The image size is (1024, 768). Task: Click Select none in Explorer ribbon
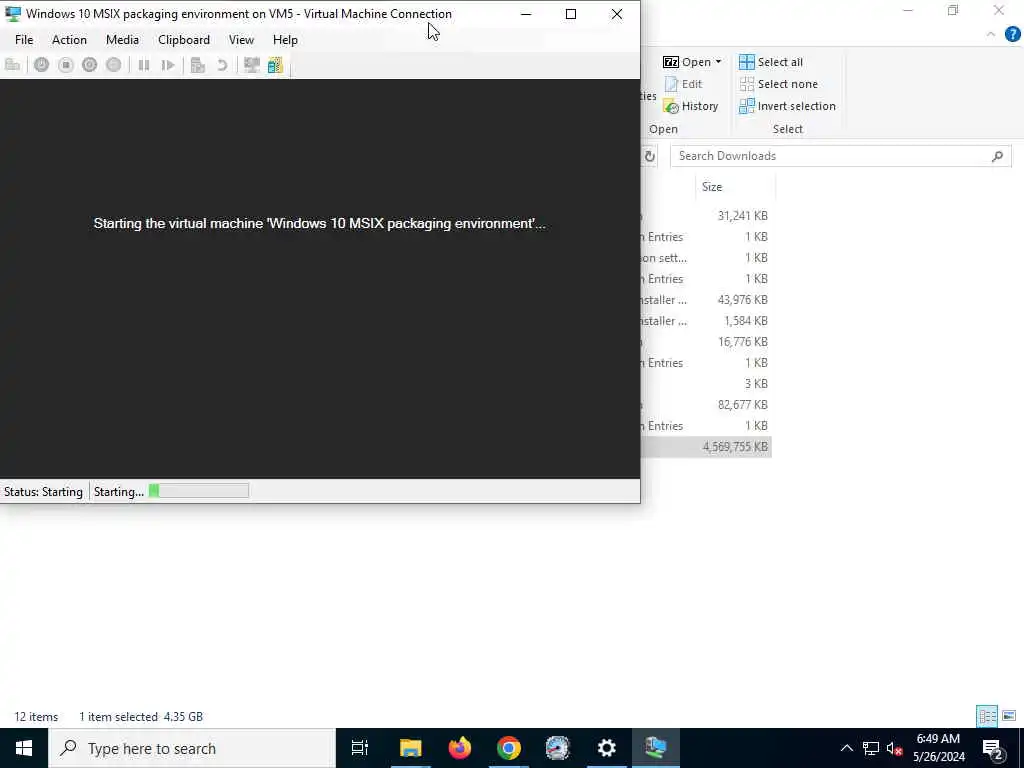tap(778, 84)
